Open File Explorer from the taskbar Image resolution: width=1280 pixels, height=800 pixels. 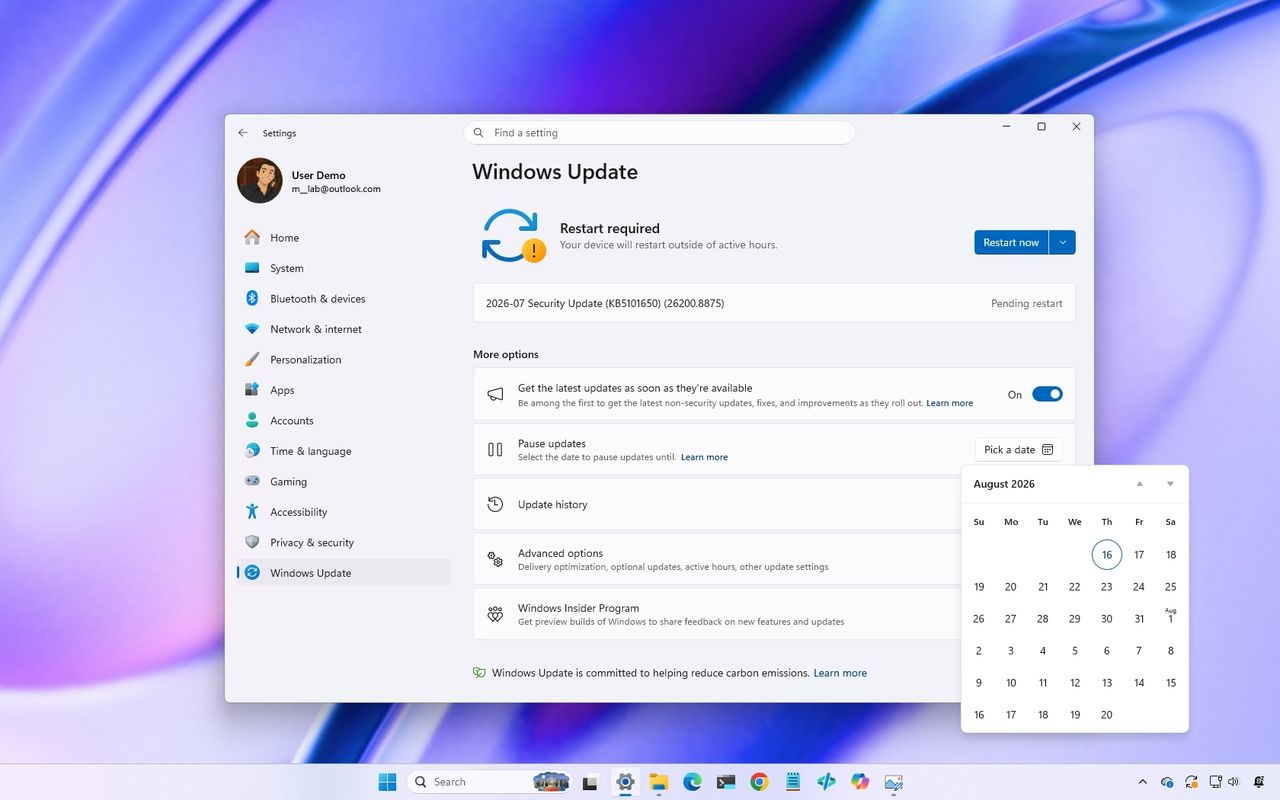[x=659, y=782]
